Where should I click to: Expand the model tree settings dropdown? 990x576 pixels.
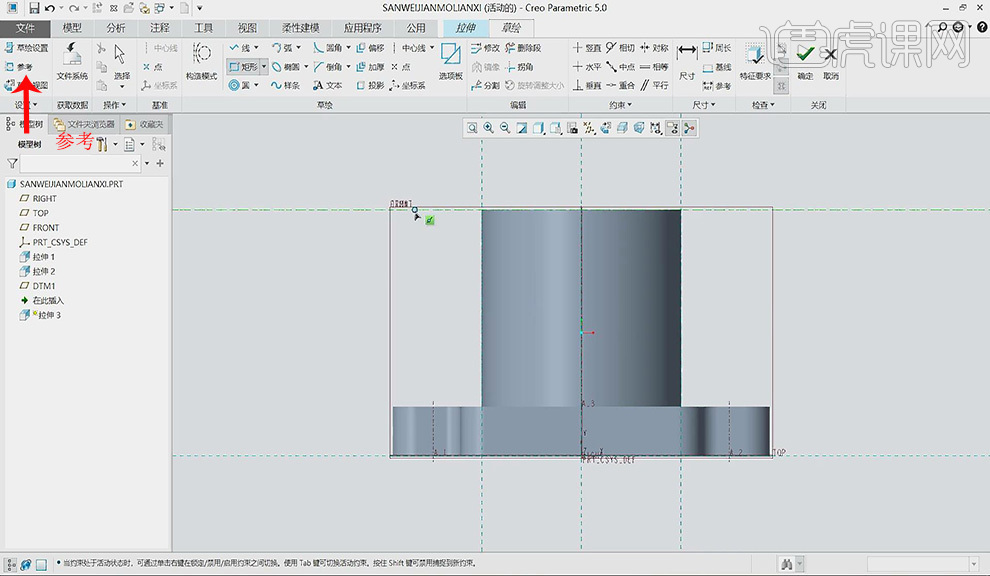click(115, 145)
